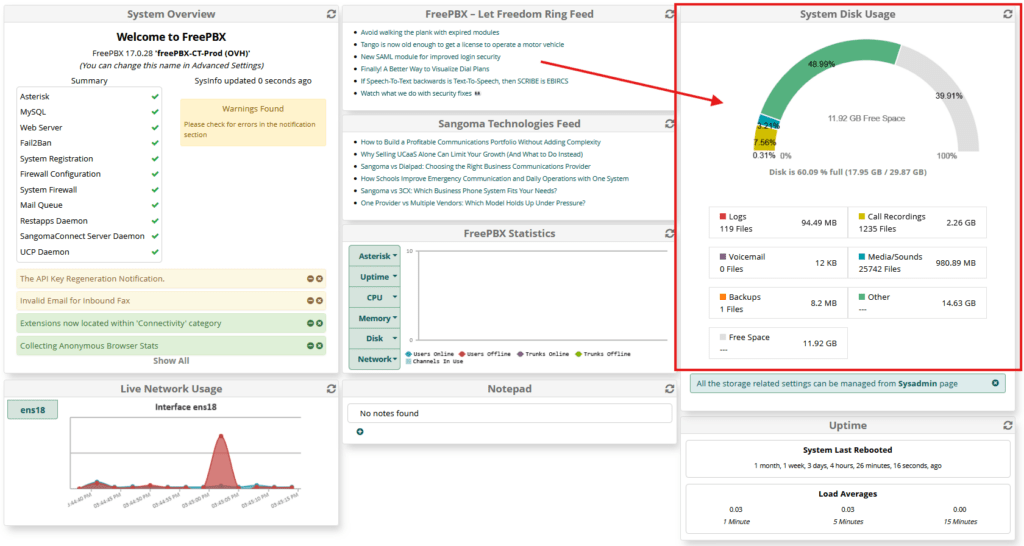This screenshot has height=546, width=1024.
Task: Click the Fail2Ban status check mark
Action: (155, 143)
